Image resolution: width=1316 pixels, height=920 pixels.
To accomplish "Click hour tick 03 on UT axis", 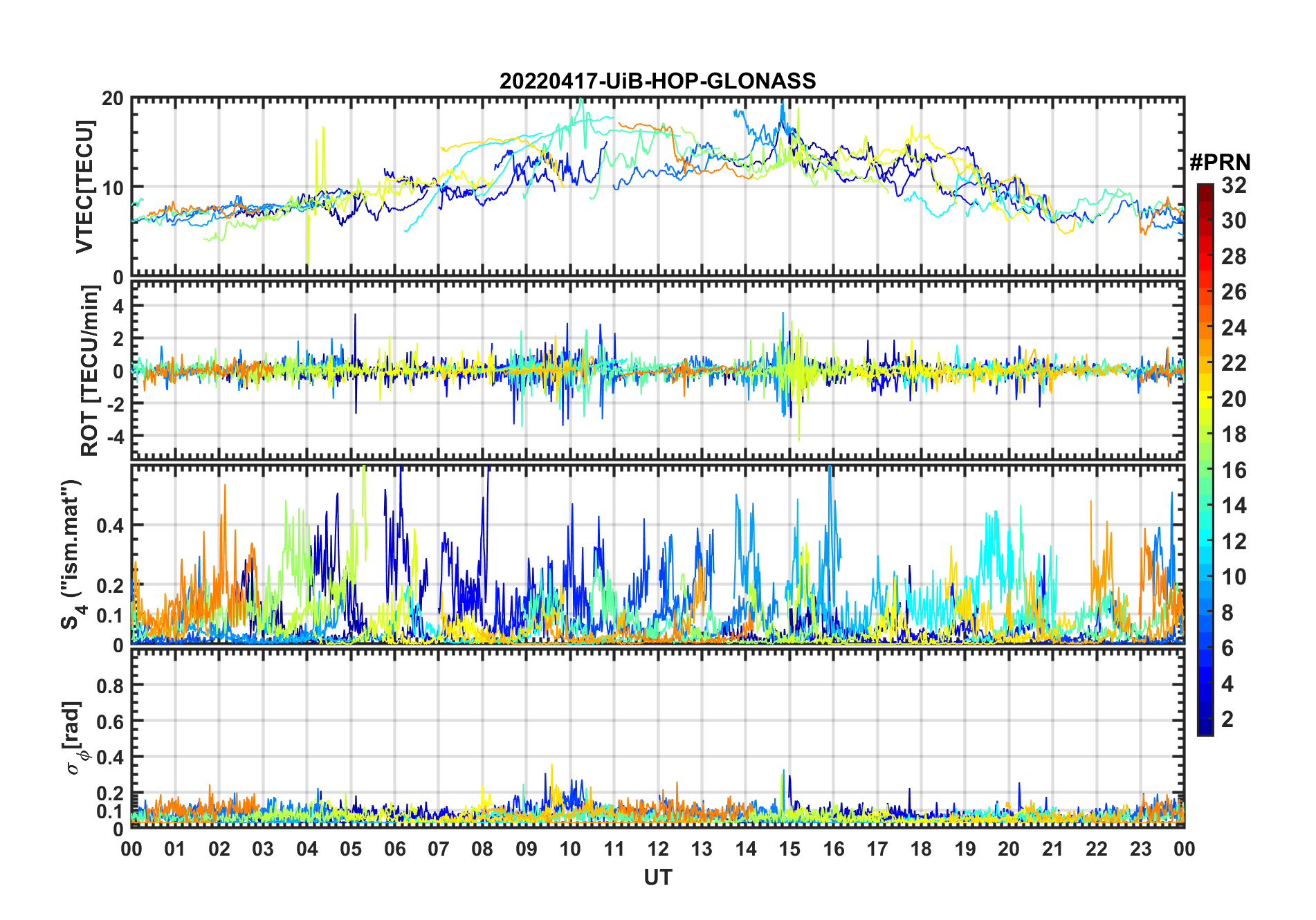I will tap(263, 849).
